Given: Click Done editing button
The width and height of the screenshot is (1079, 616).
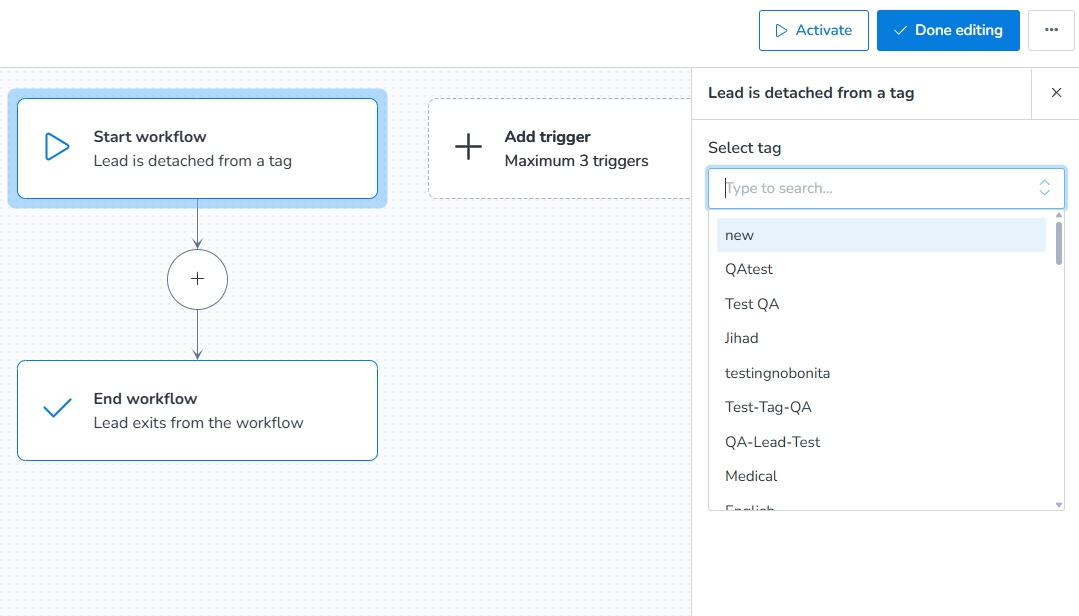Looking at the screenshot, I should [x=948, y=30].
